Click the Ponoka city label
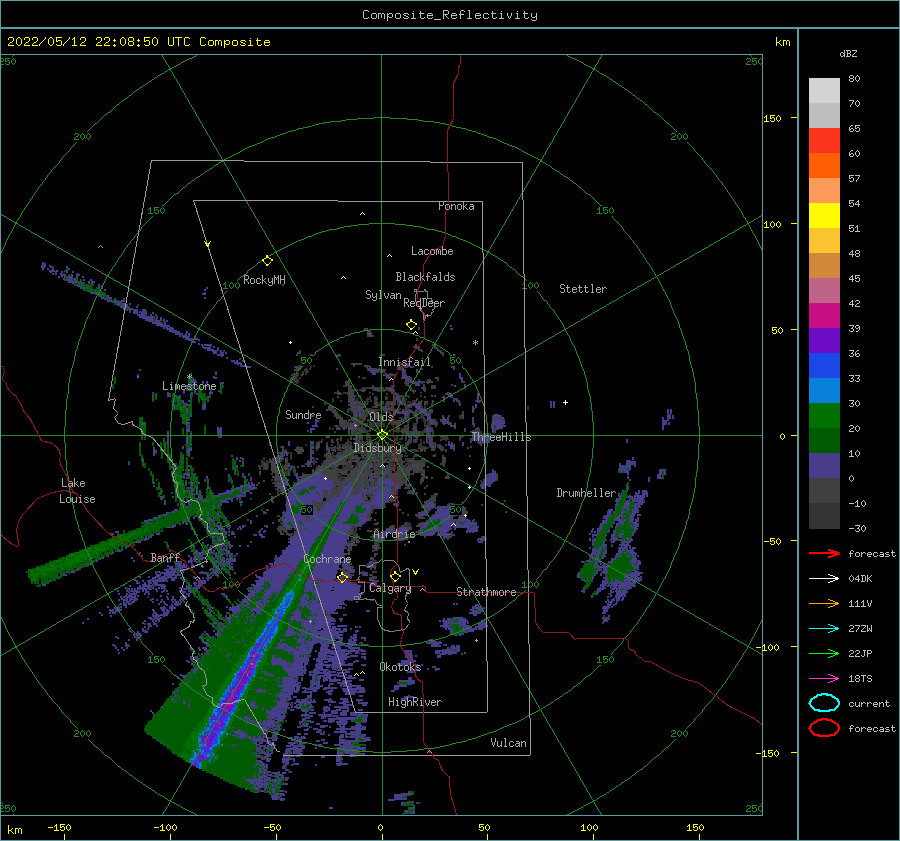This screenshot has height=841, width=900. (x=456, y=206)
